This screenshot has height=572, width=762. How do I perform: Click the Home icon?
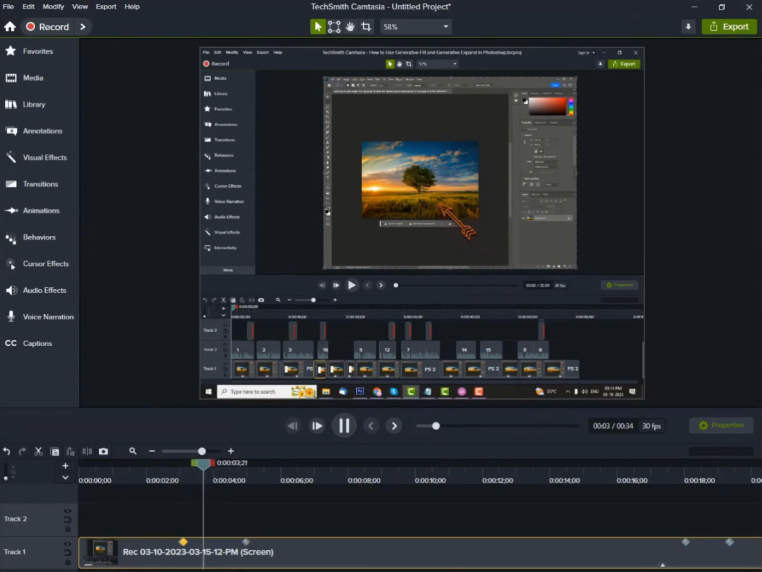point(10,27)
